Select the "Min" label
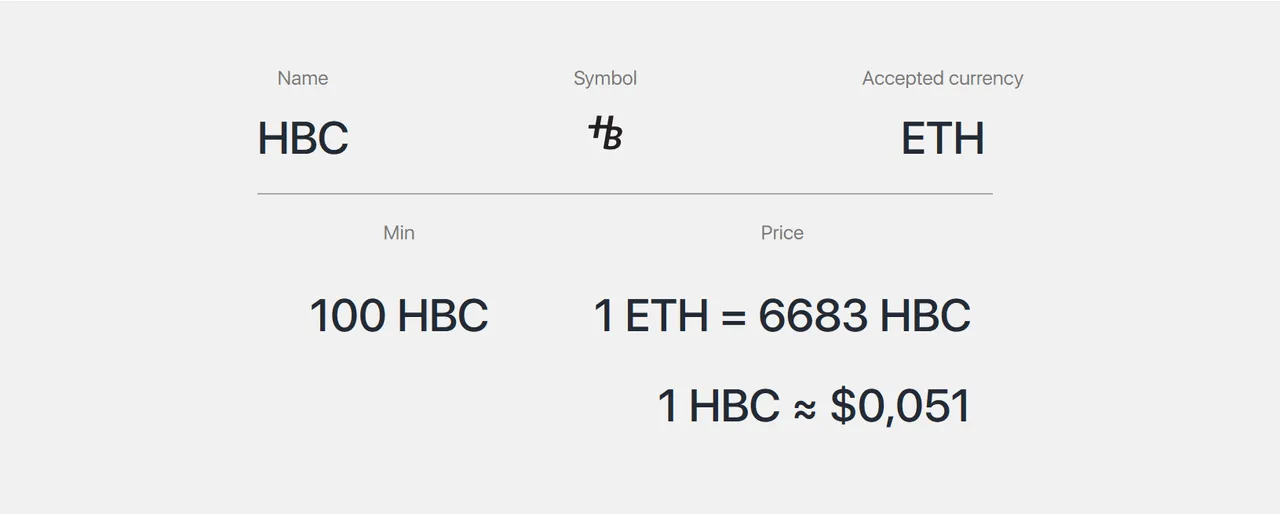This screenshot has width=1280, height=514. 399,233
